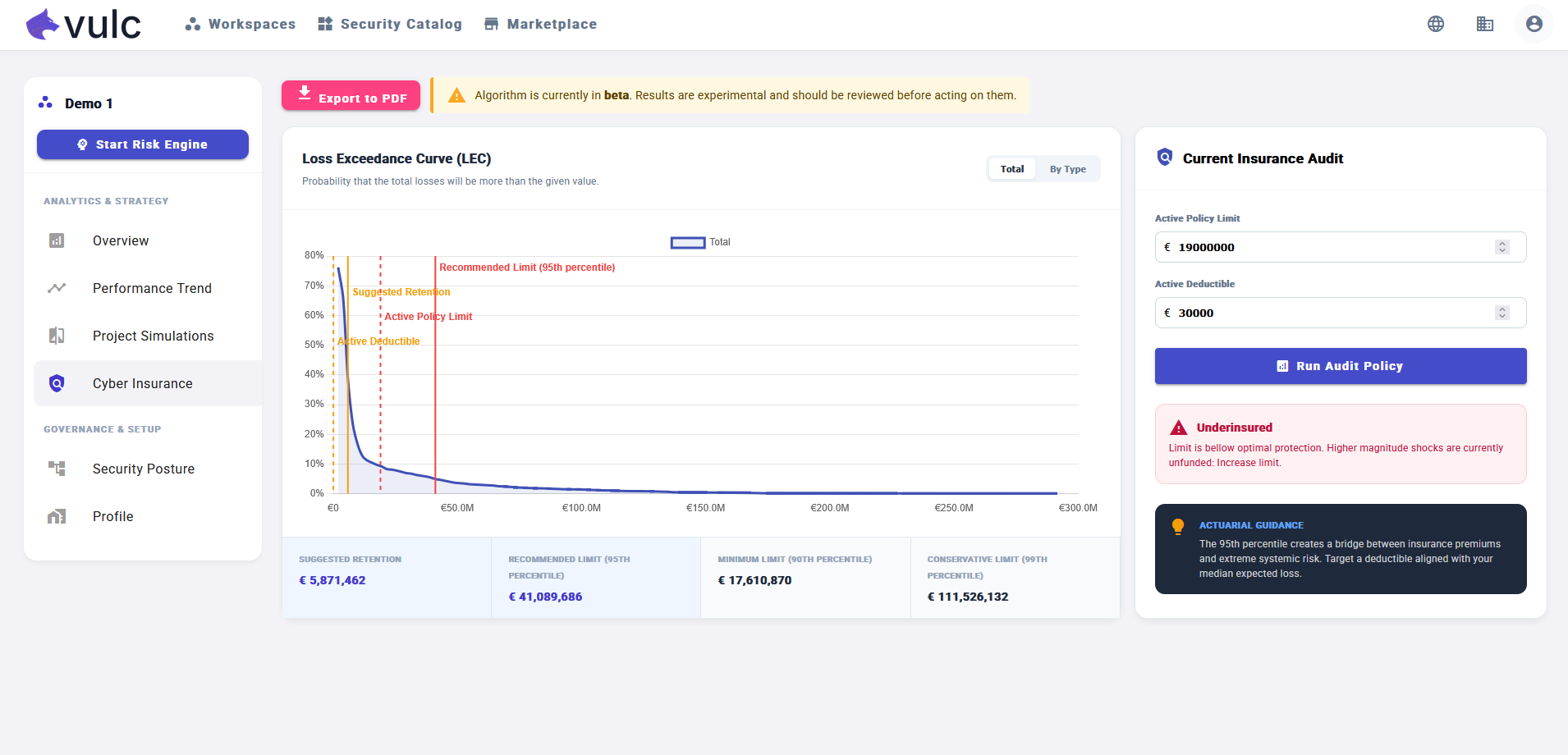The width and height of the screenshot is (1568, 755).
Task: Navigate to the Marketplace tab
Action: (540, 24)
